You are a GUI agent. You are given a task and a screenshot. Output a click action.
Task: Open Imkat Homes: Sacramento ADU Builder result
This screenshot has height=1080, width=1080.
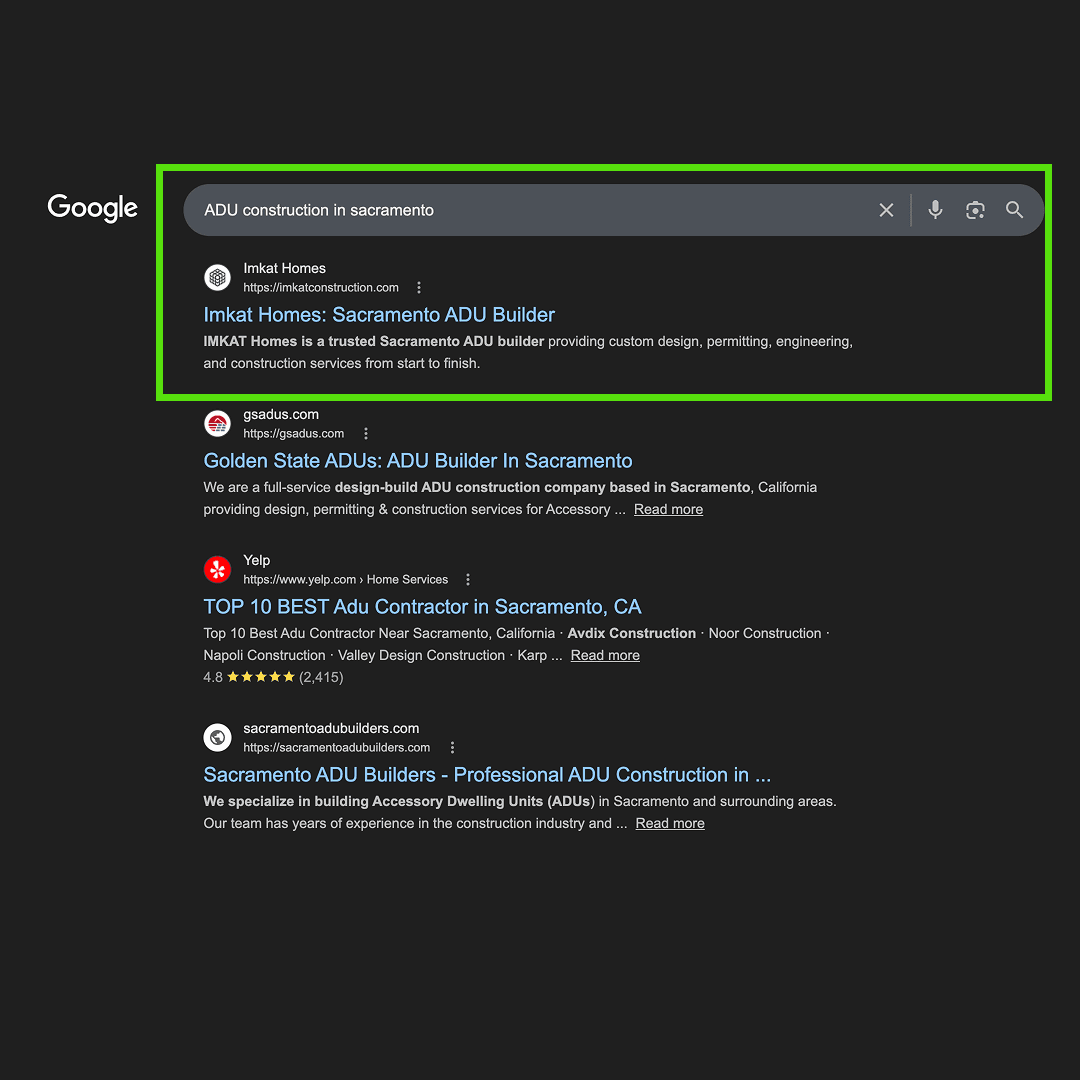[379, 315]
